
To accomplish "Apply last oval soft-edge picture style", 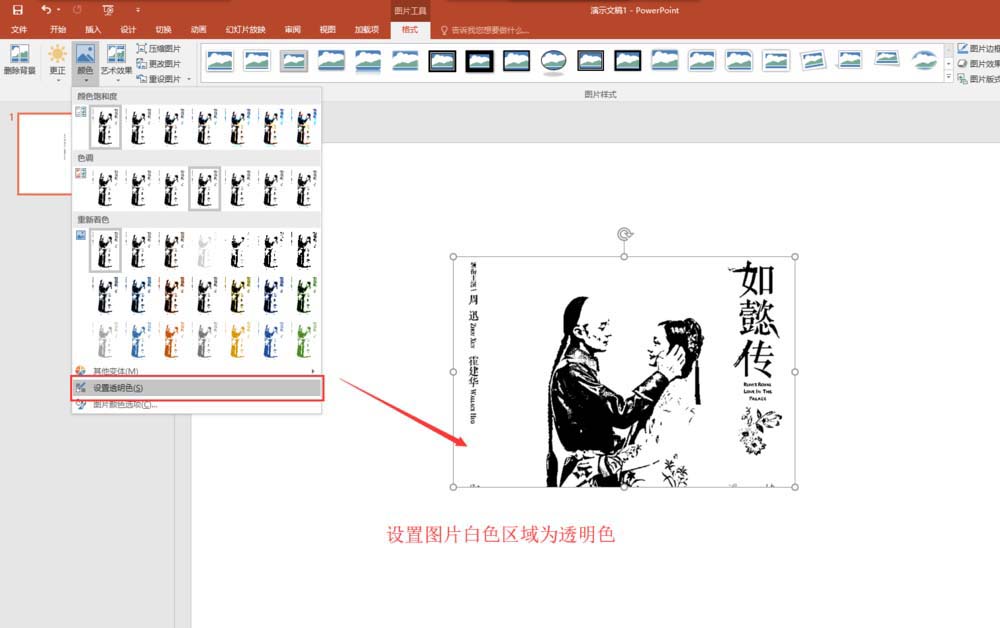I will [x=923, y=61].
